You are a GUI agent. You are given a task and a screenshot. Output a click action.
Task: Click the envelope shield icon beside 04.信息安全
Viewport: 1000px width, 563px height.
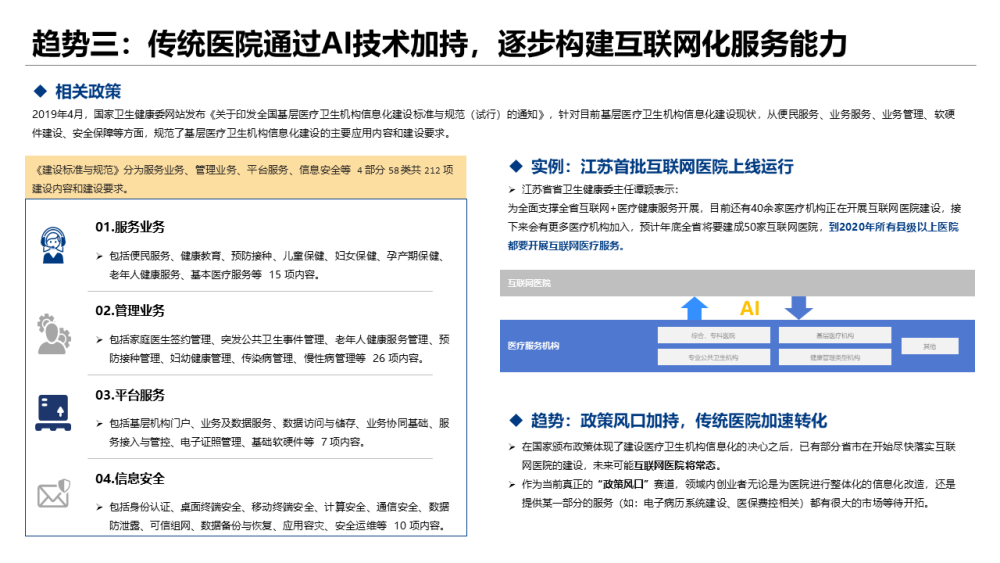54,494
